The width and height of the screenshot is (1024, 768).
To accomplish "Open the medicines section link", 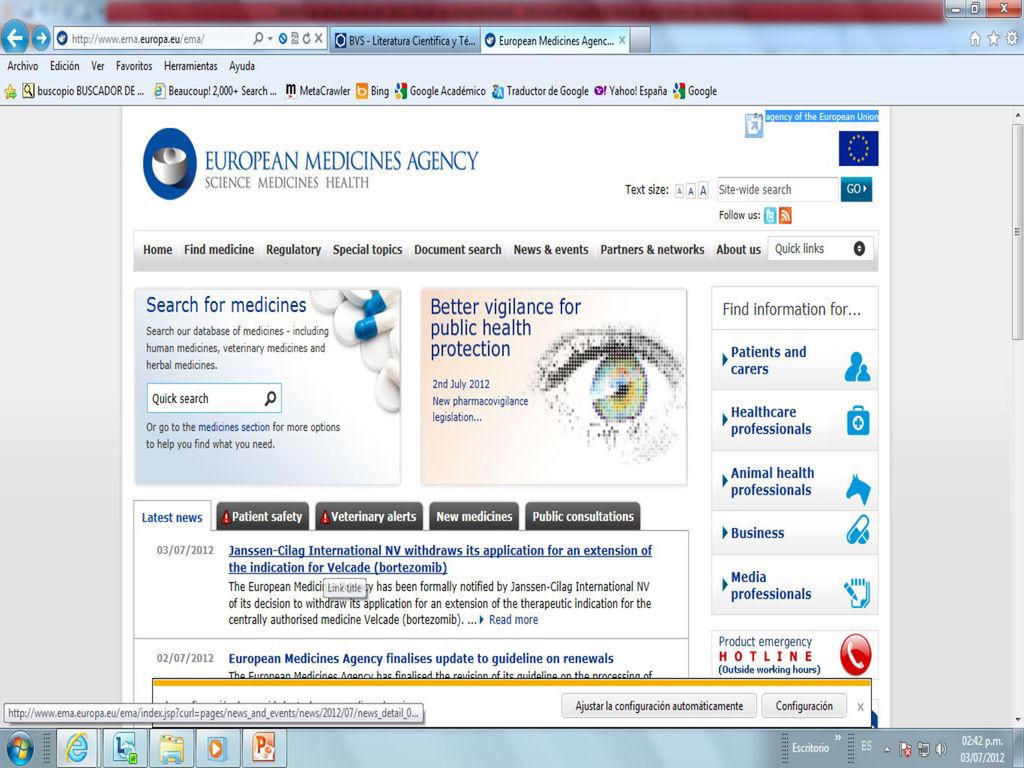I will (234, 427).
